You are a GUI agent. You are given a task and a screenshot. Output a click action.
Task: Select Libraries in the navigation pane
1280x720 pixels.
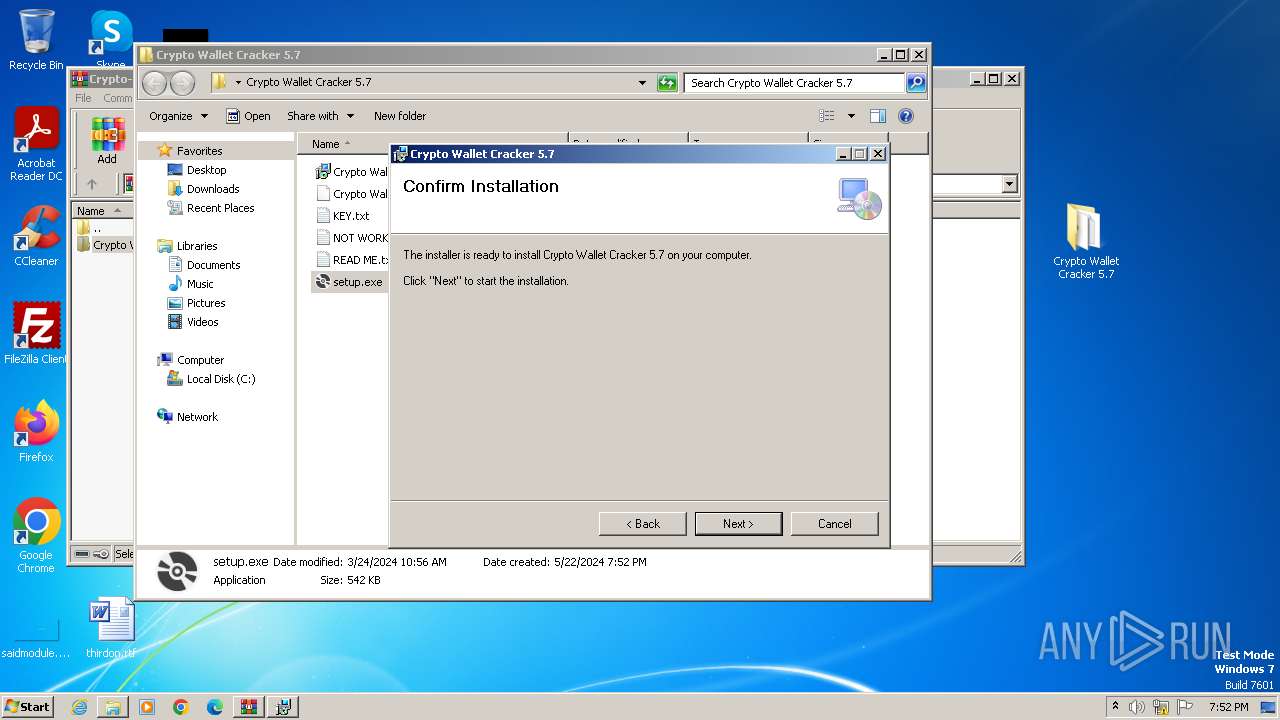(187, 246)
